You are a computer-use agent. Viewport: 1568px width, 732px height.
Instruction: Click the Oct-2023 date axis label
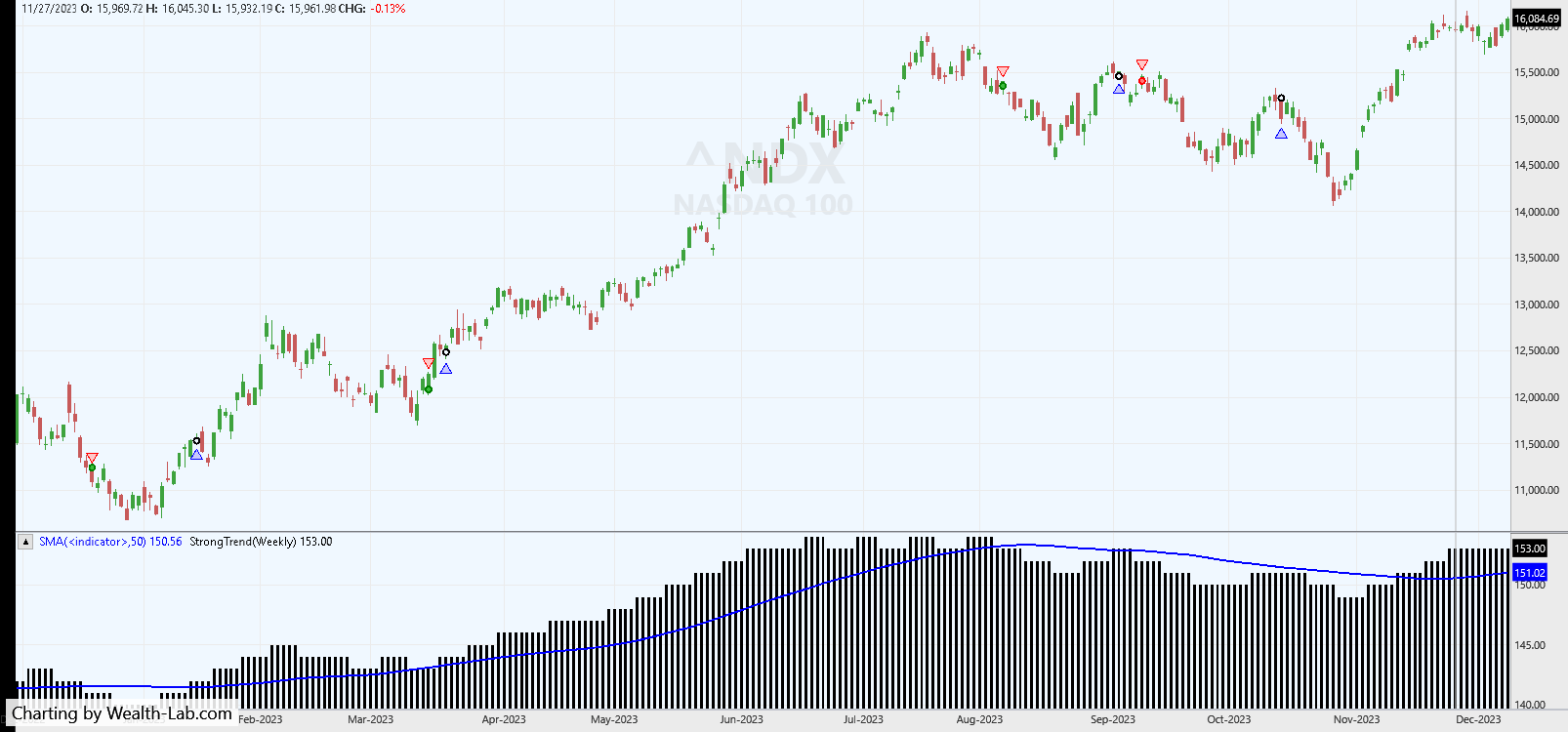(1229, 719)
